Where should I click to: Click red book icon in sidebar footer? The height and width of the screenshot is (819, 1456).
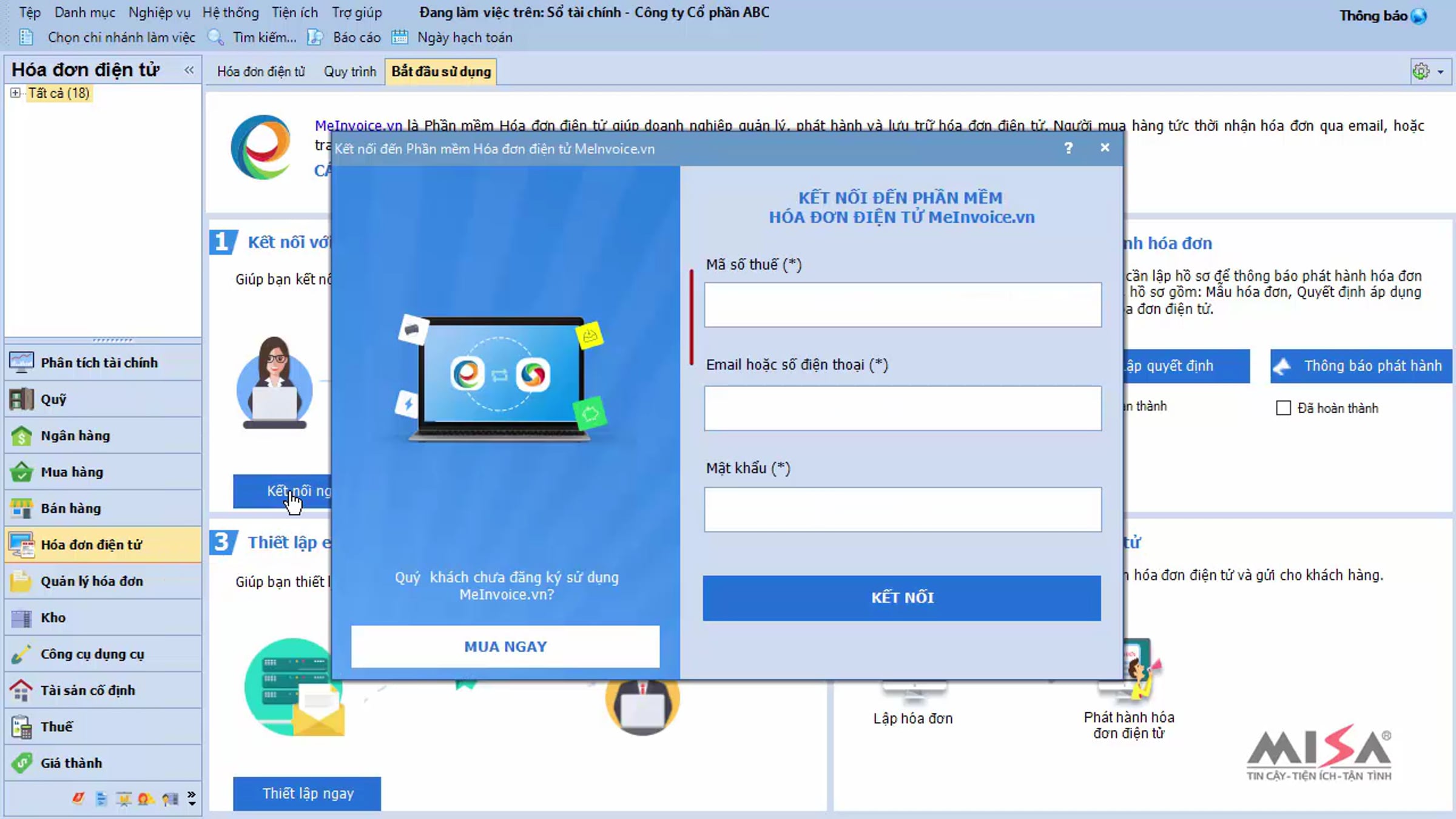click(x=78, y=798)
